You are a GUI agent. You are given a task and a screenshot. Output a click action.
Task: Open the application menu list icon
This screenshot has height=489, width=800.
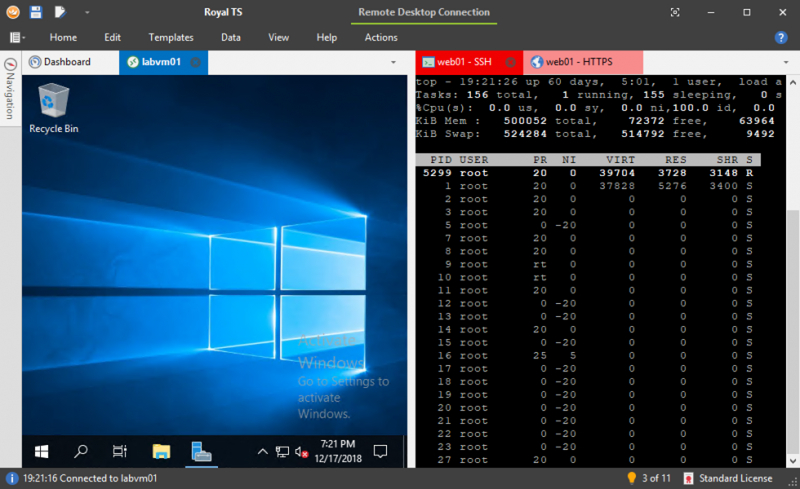pos(16,37)
